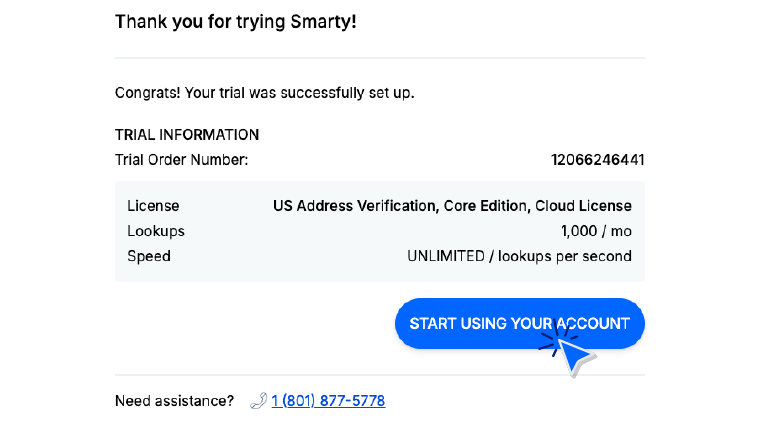
Task: Click the 'Need assistance?' text
Action: pos(174,401)
